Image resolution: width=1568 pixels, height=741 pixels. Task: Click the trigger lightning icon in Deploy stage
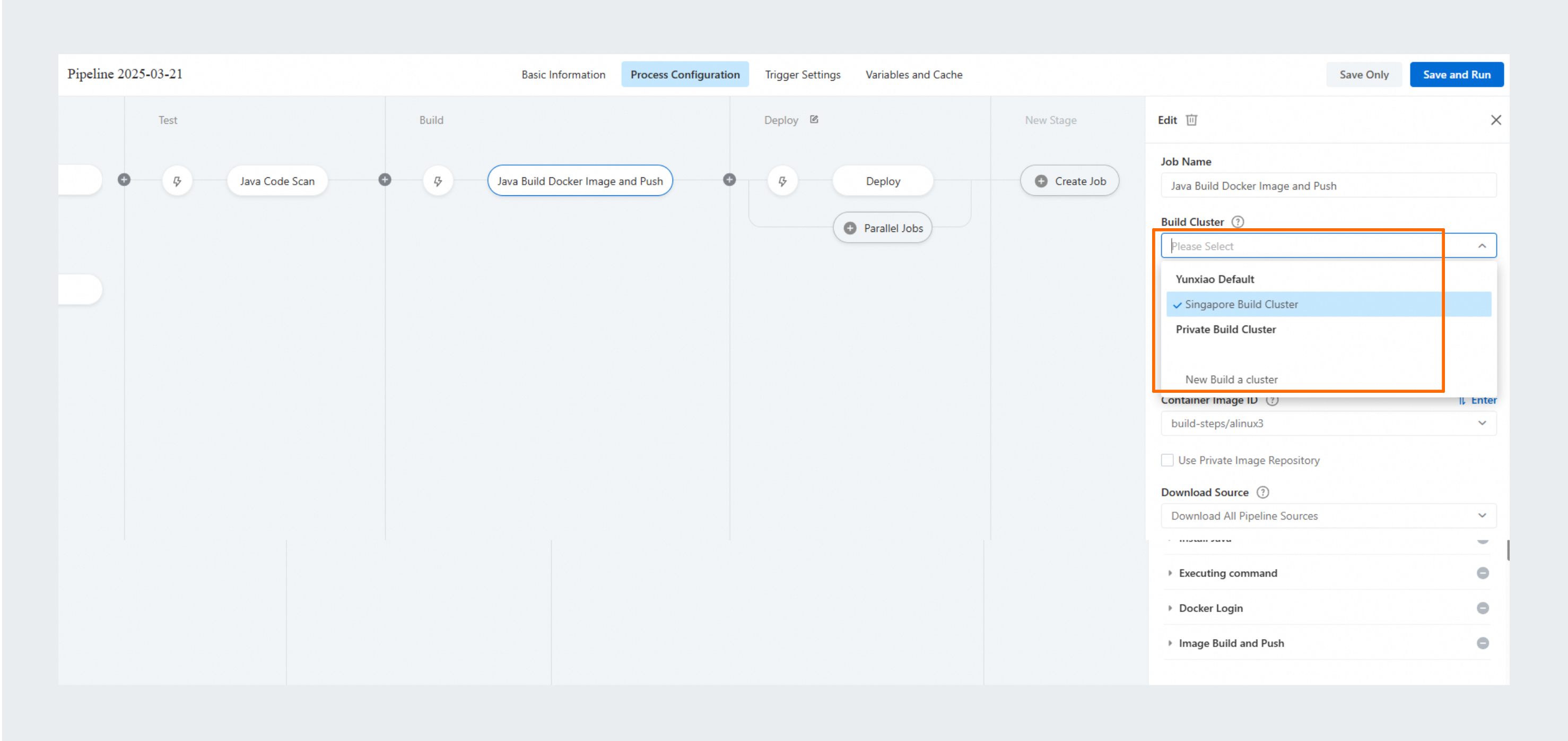[x=782, y=181]
